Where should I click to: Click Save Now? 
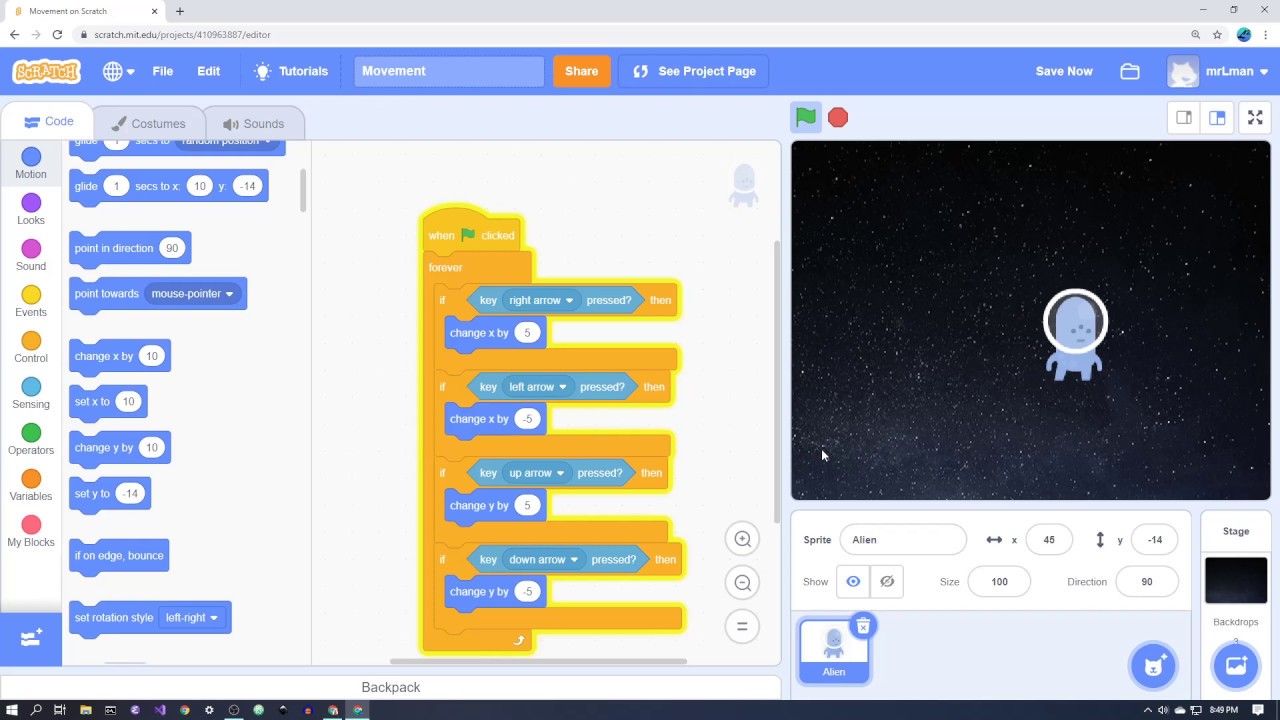point(1064,71)
